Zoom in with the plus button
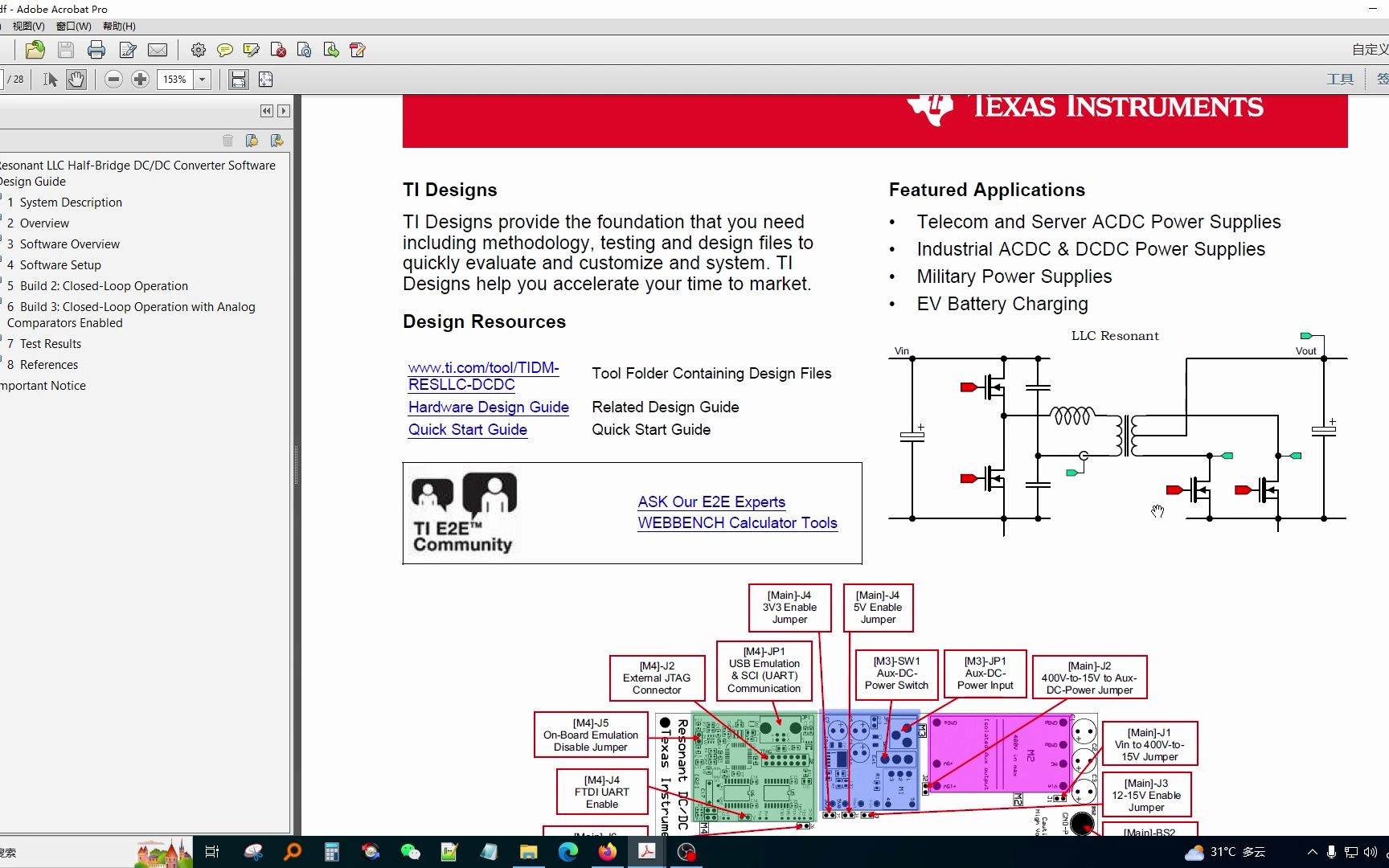This screenshot has width=1389, height=868. tap(140, 79)
